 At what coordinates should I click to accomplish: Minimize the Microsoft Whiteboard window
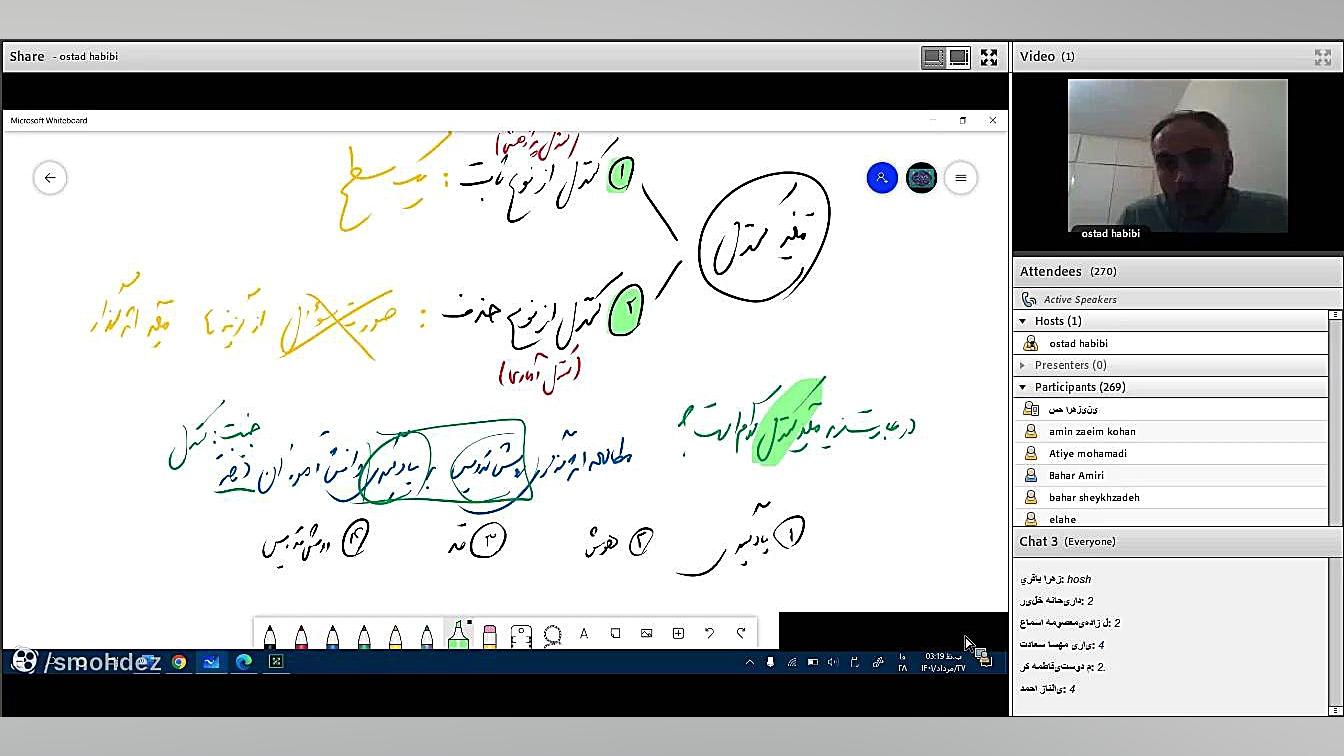tap(932, 120)
